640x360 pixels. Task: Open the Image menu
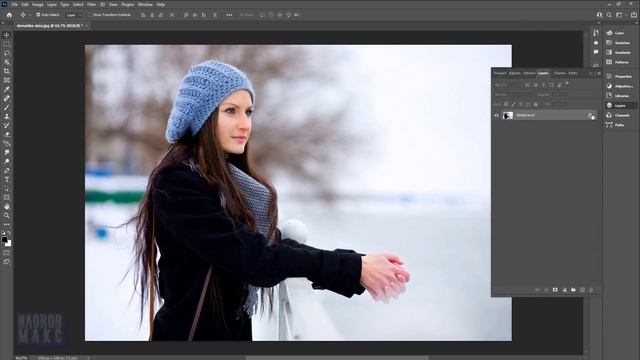tap(38, 4)
